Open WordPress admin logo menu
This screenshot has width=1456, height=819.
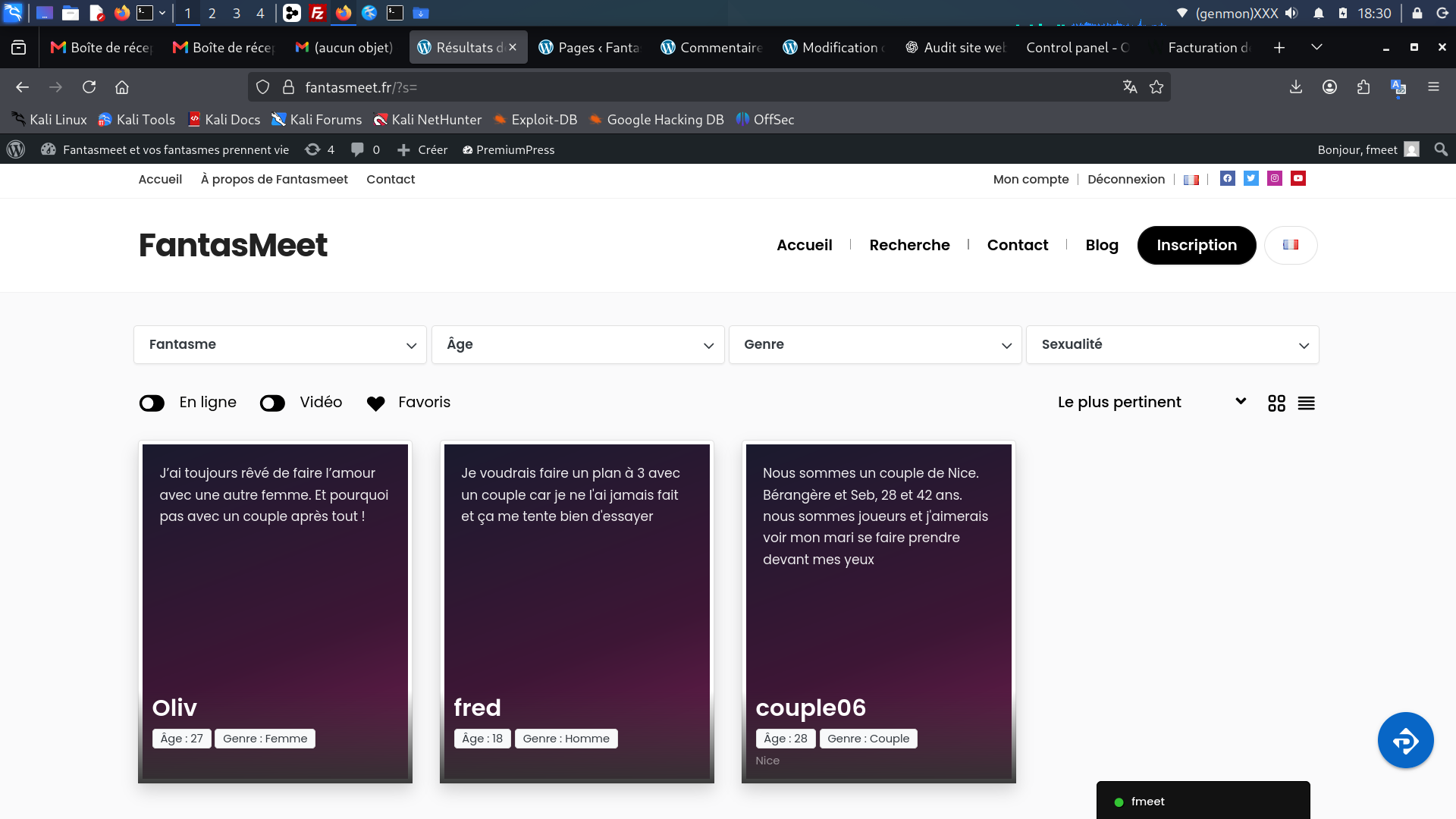[16, 149]
